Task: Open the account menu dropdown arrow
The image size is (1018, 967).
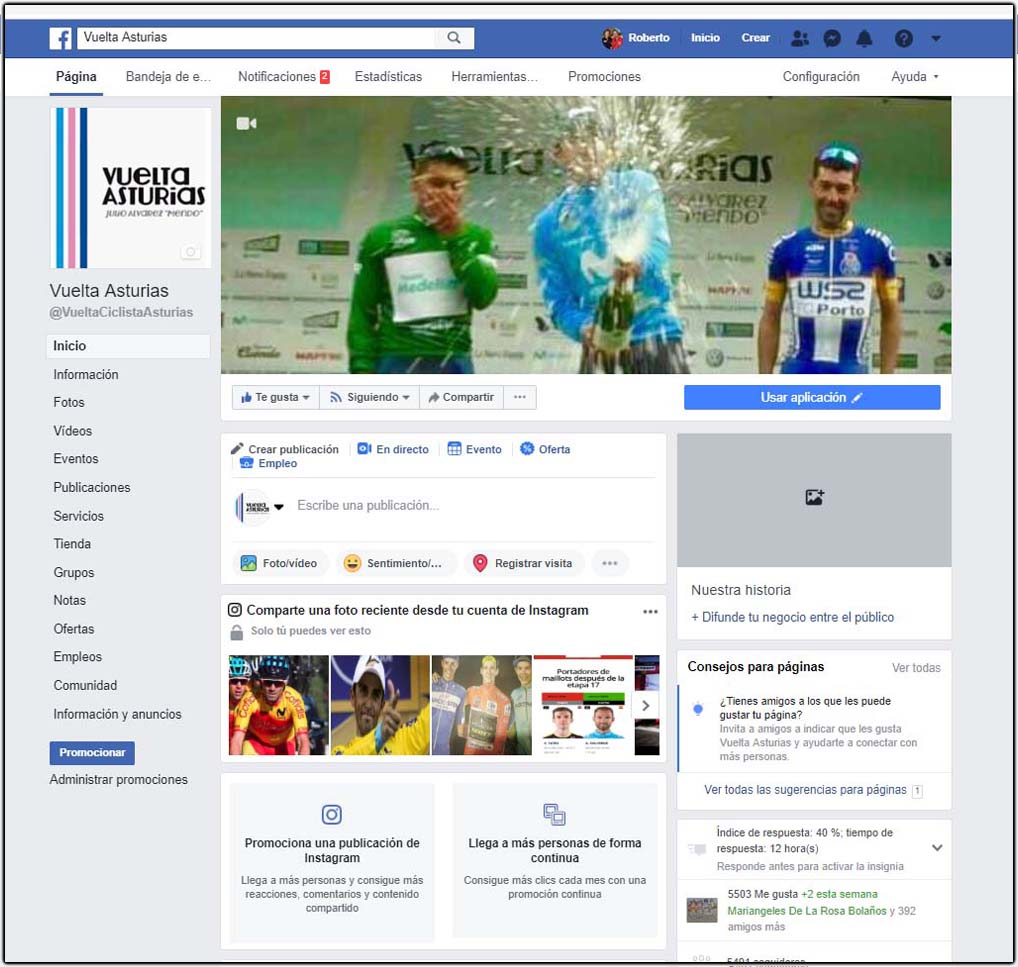Action: [936, 38]
